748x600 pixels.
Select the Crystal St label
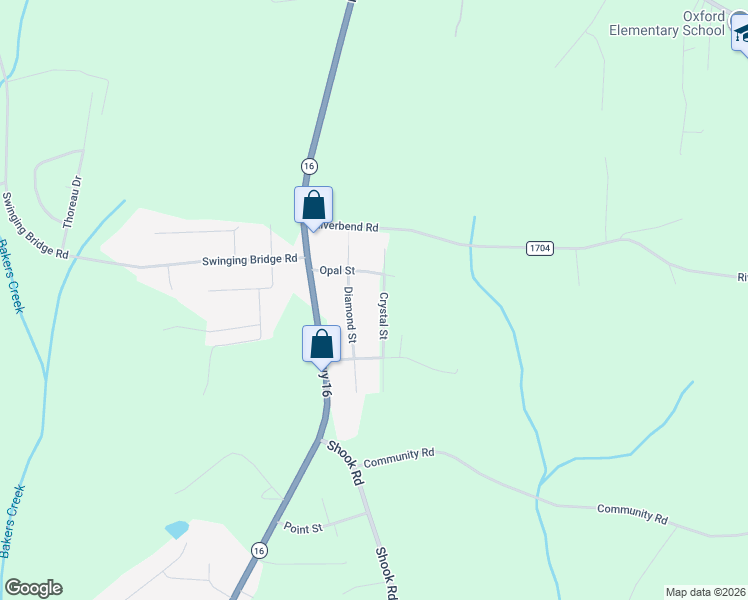[x=384, y=316]
